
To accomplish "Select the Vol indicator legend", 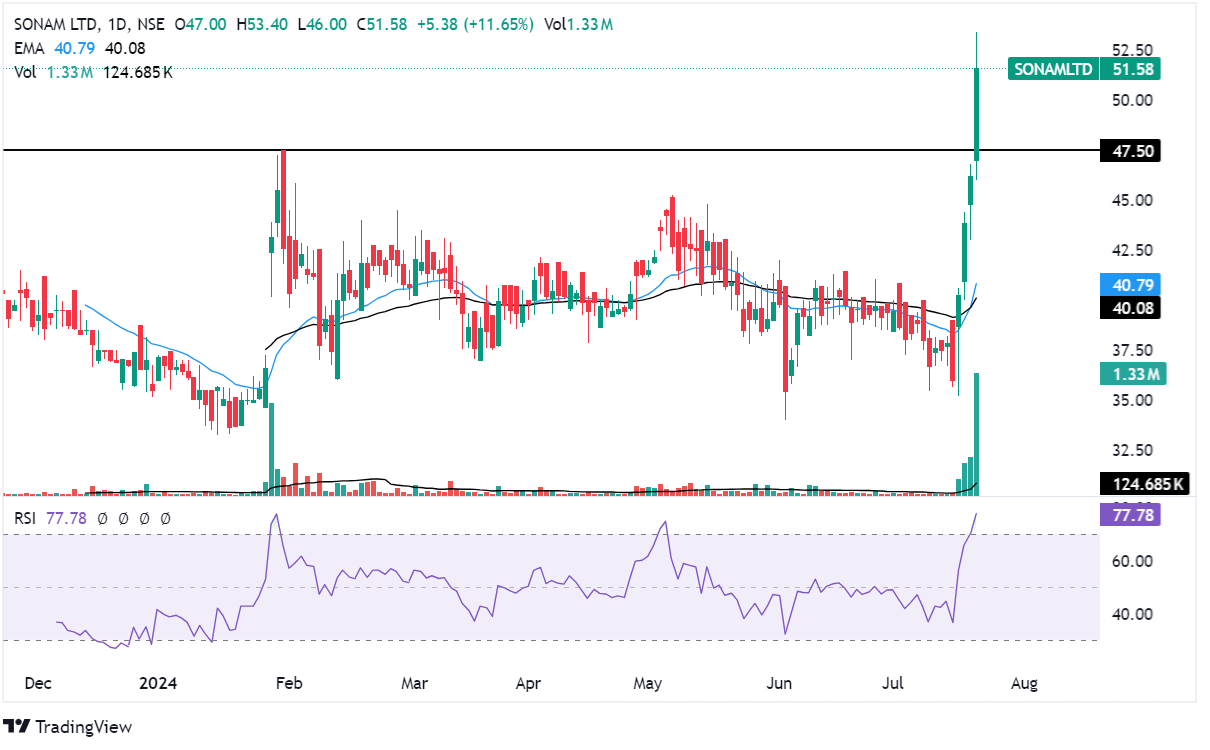I will [x=25, y=72].
